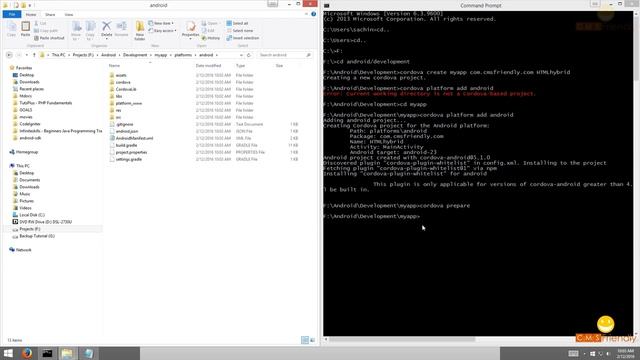Select the assets folder
The height and width of the screenshot is (360, 640).
coord(121,75)
